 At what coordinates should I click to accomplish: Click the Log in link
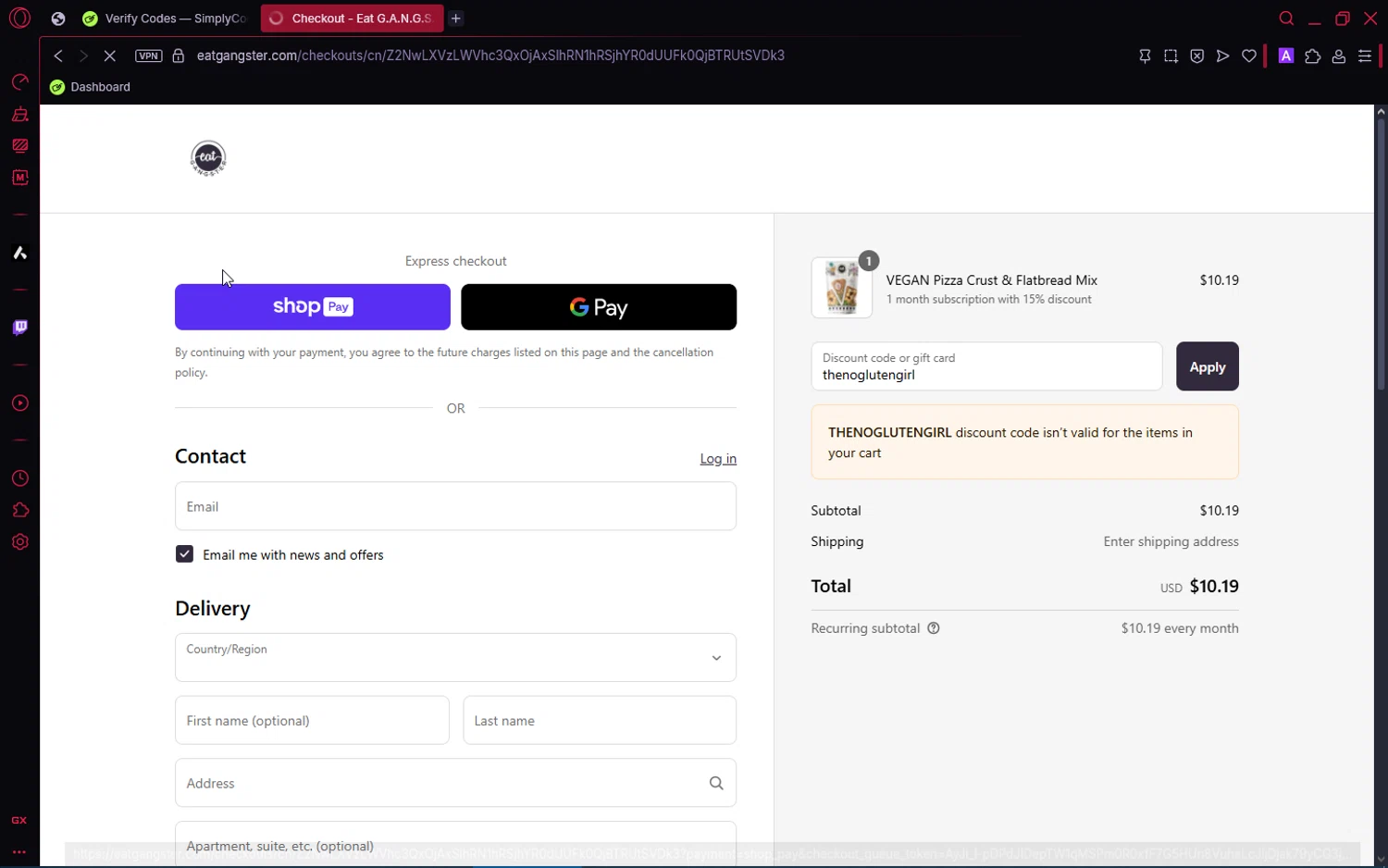click(718, 459)
